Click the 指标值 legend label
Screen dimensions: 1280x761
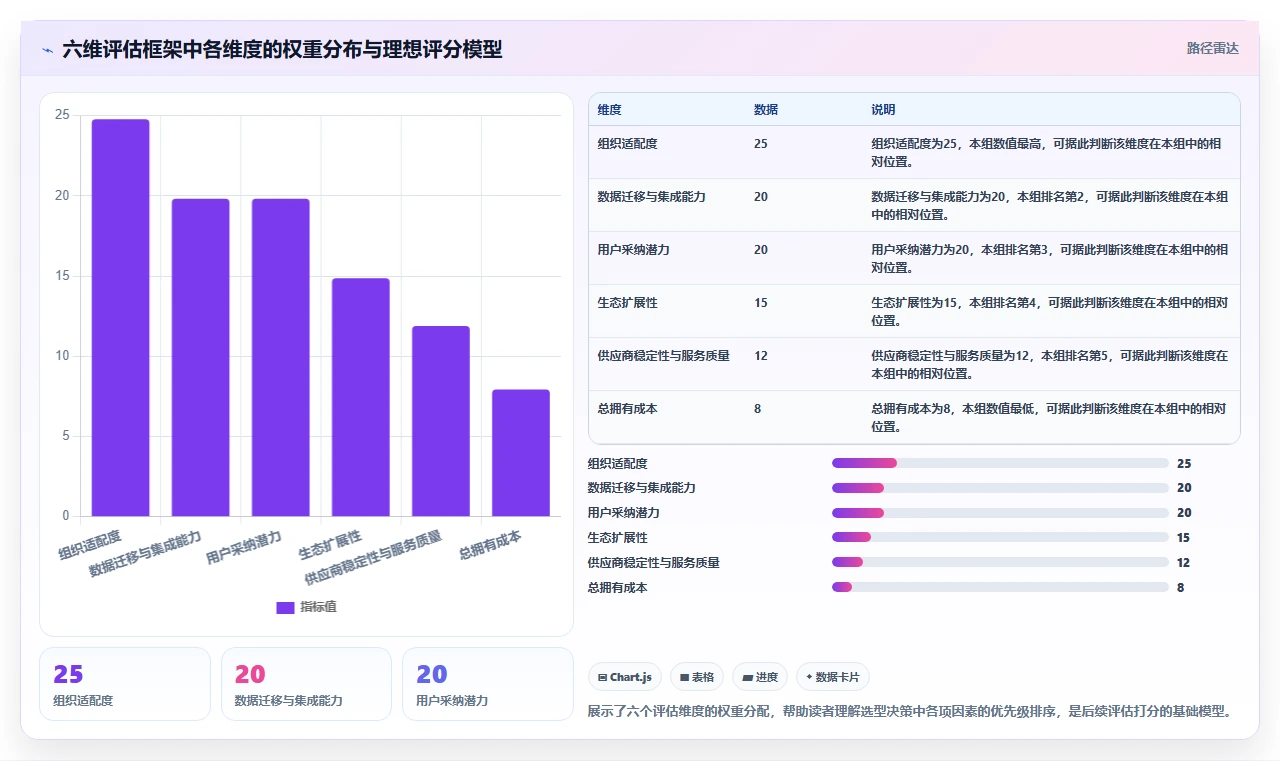point(318,607)
